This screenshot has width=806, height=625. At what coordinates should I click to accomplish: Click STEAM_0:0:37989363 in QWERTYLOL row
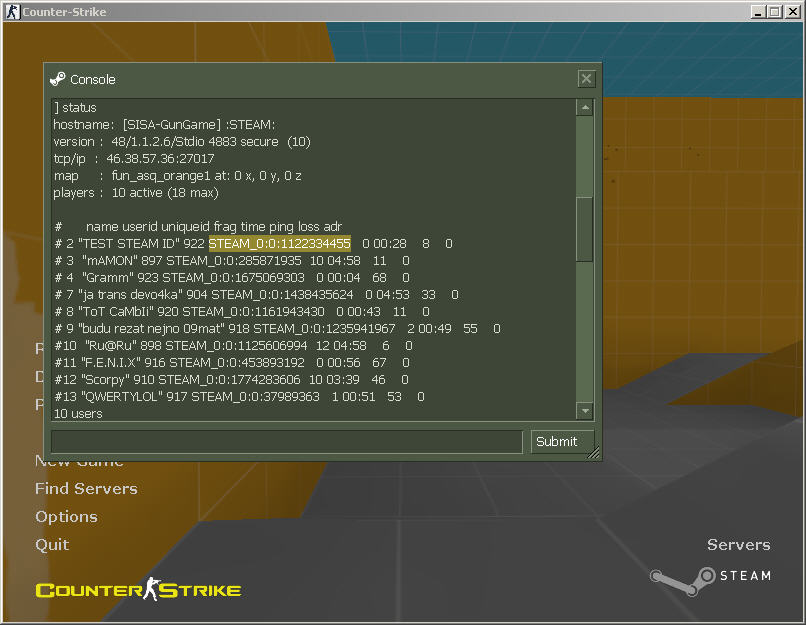[x=255, y=396]
